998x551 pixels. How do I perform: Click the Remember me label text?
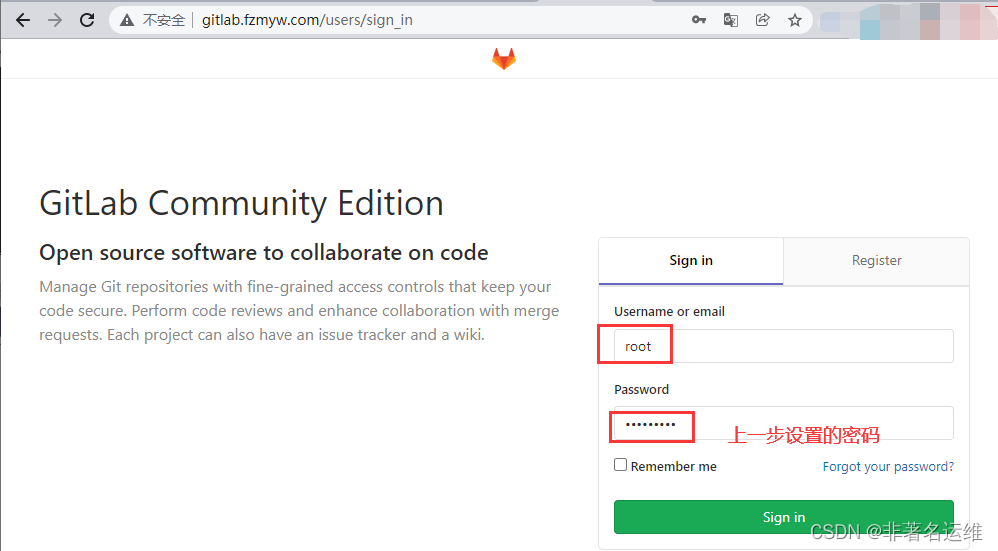673,467
